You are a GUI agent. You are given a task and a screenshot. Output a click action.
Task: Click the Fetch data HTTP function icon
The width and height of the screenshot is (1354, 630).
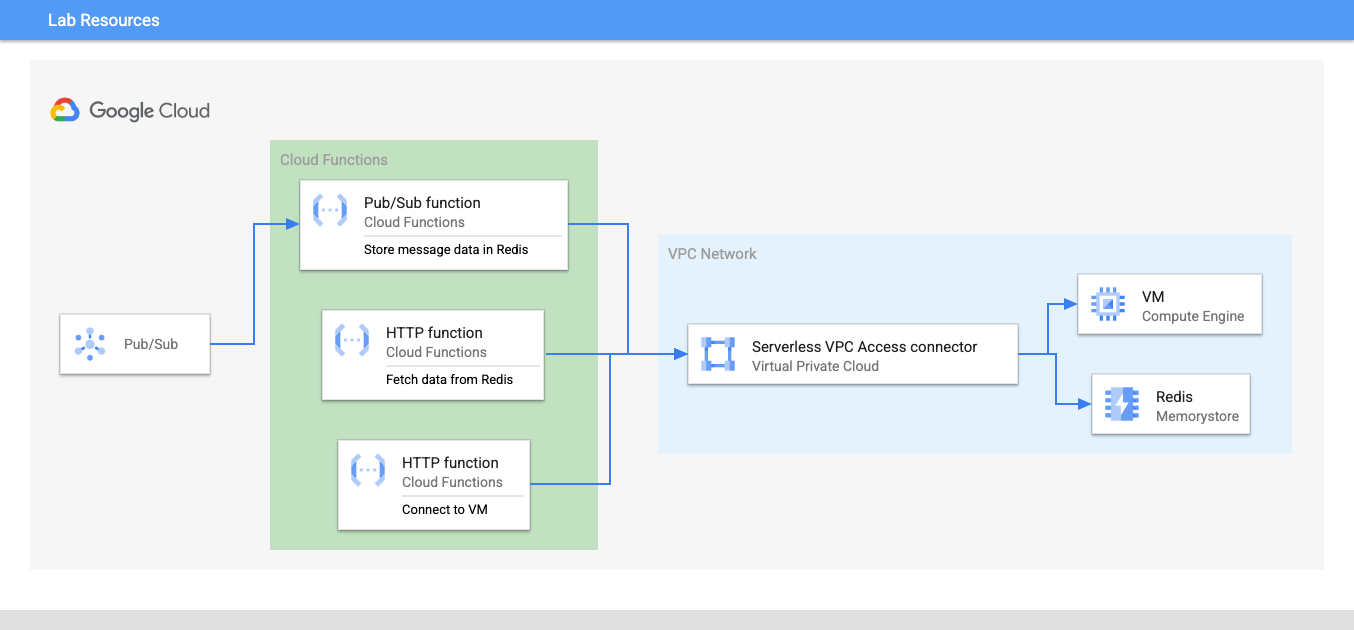(x=352, y=340)
